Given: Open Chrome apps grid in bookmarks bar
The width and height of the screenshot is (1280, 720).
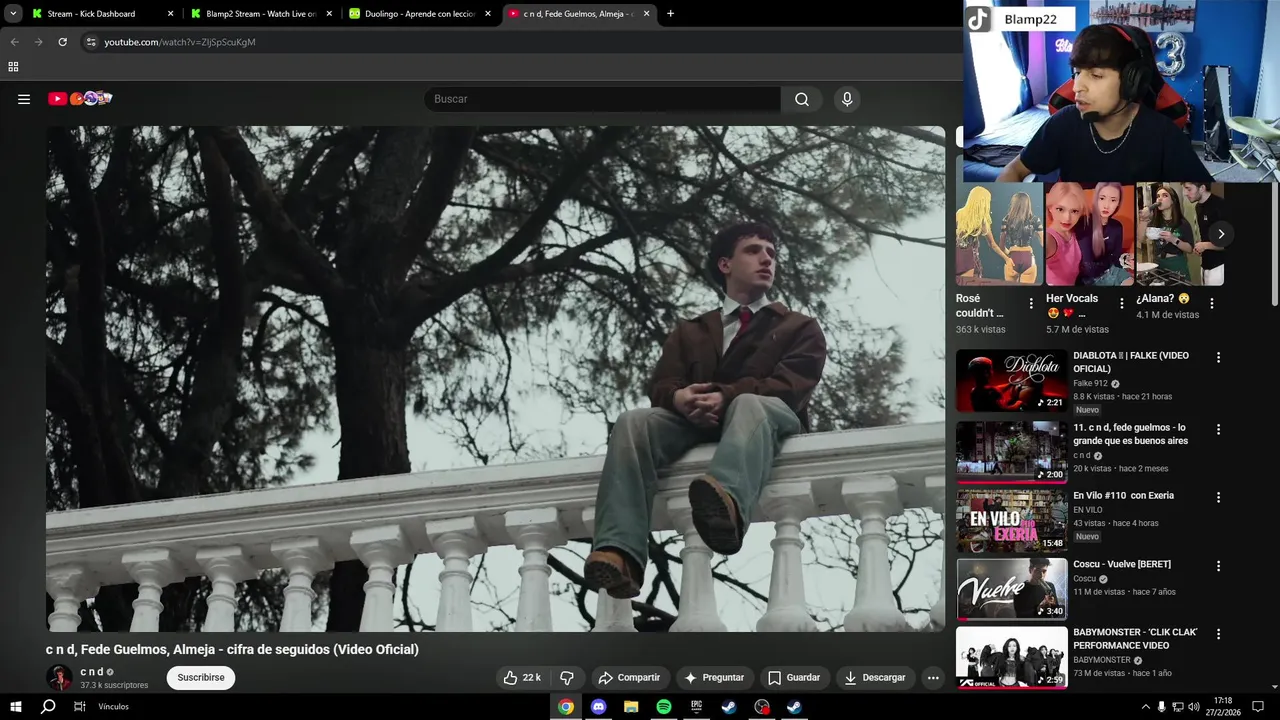Looking at the screenshot, I should (x=13, y=67).
